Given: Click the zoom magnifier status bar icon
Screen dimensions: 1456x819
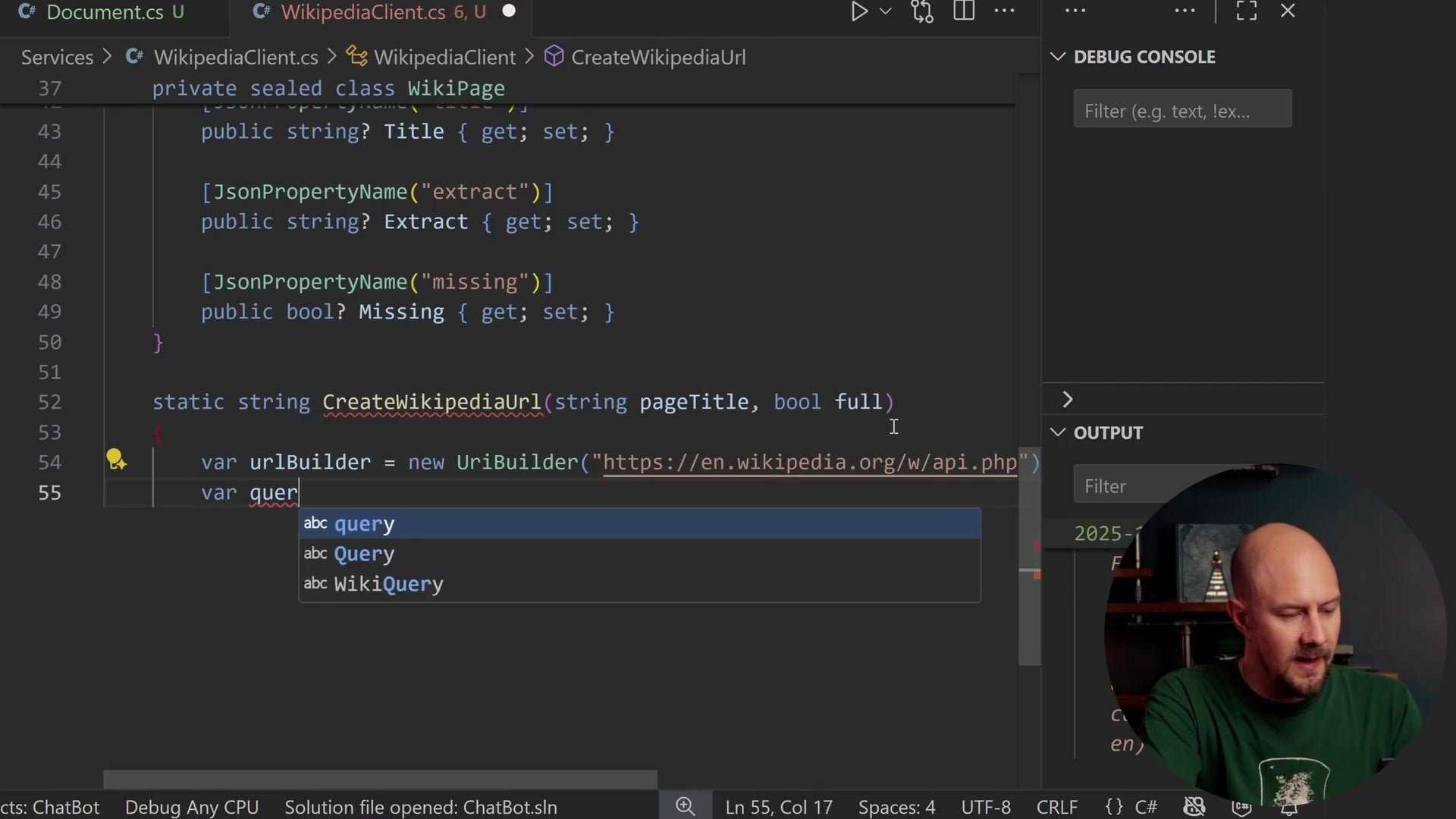Looking at the screenshot, I should coord(685,806).
